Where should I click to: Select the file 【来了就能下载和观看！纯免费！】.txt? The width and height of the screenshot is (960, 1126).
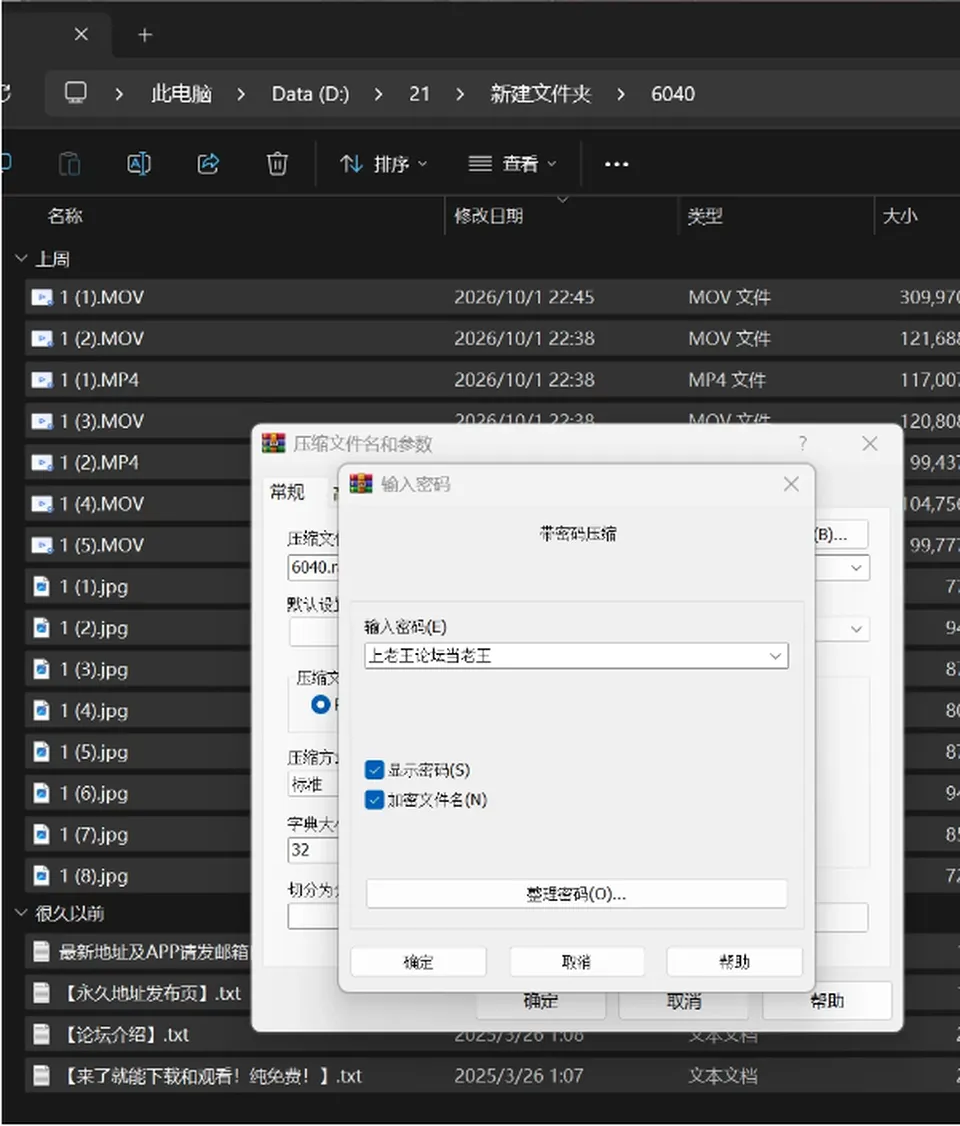(x=210, y=1076)
